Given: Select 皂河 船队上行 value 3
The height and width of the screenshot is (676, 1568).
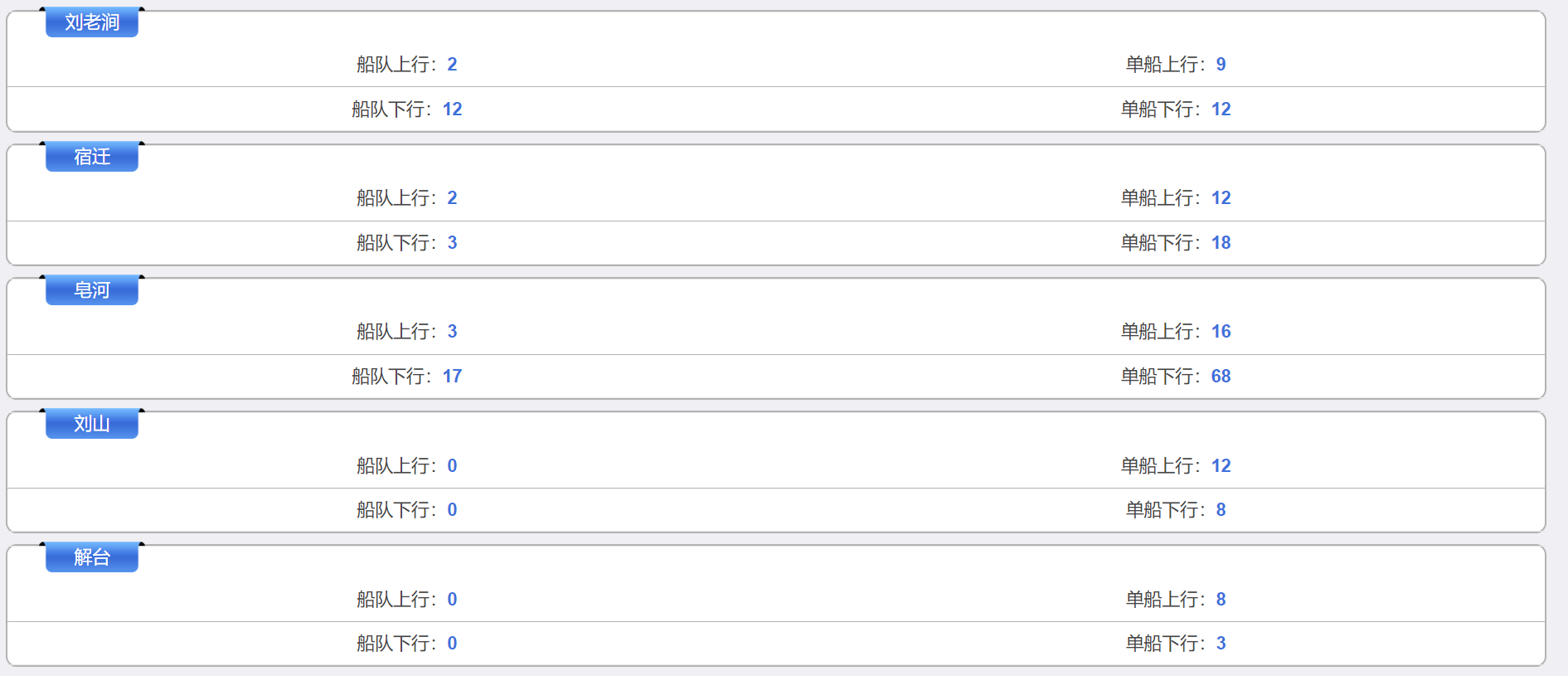Looking at the screenshot, I should (452, 332).
